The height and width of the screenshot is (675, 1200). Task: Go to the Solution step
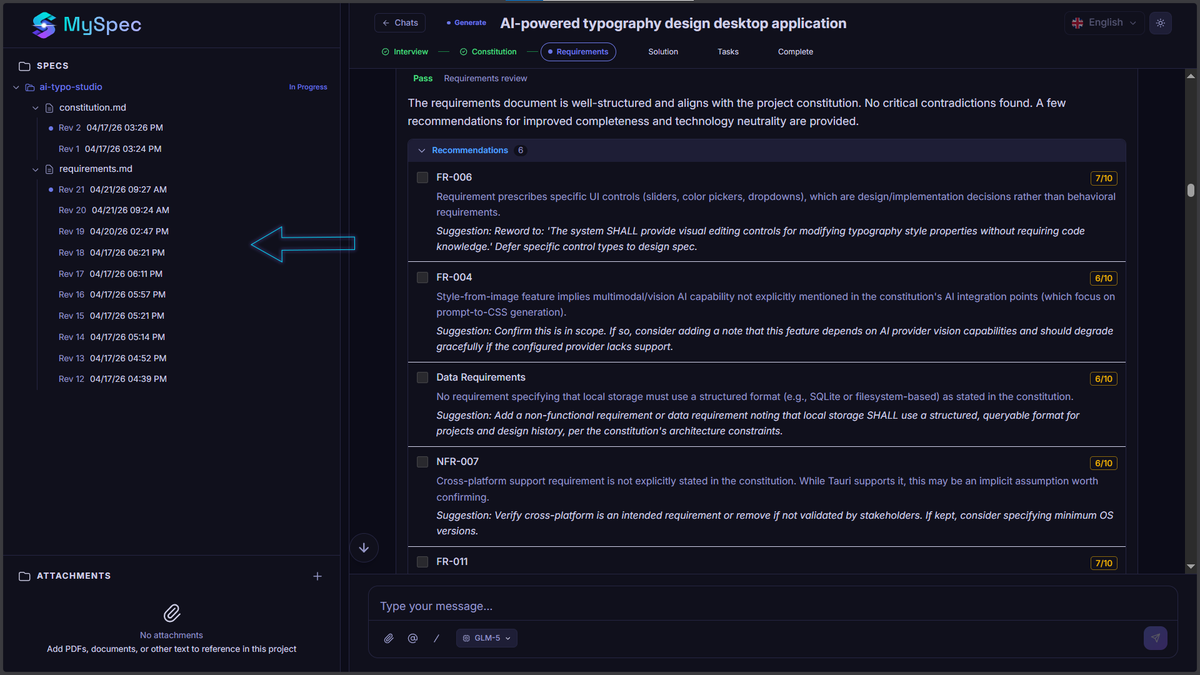tap(663, 52)
